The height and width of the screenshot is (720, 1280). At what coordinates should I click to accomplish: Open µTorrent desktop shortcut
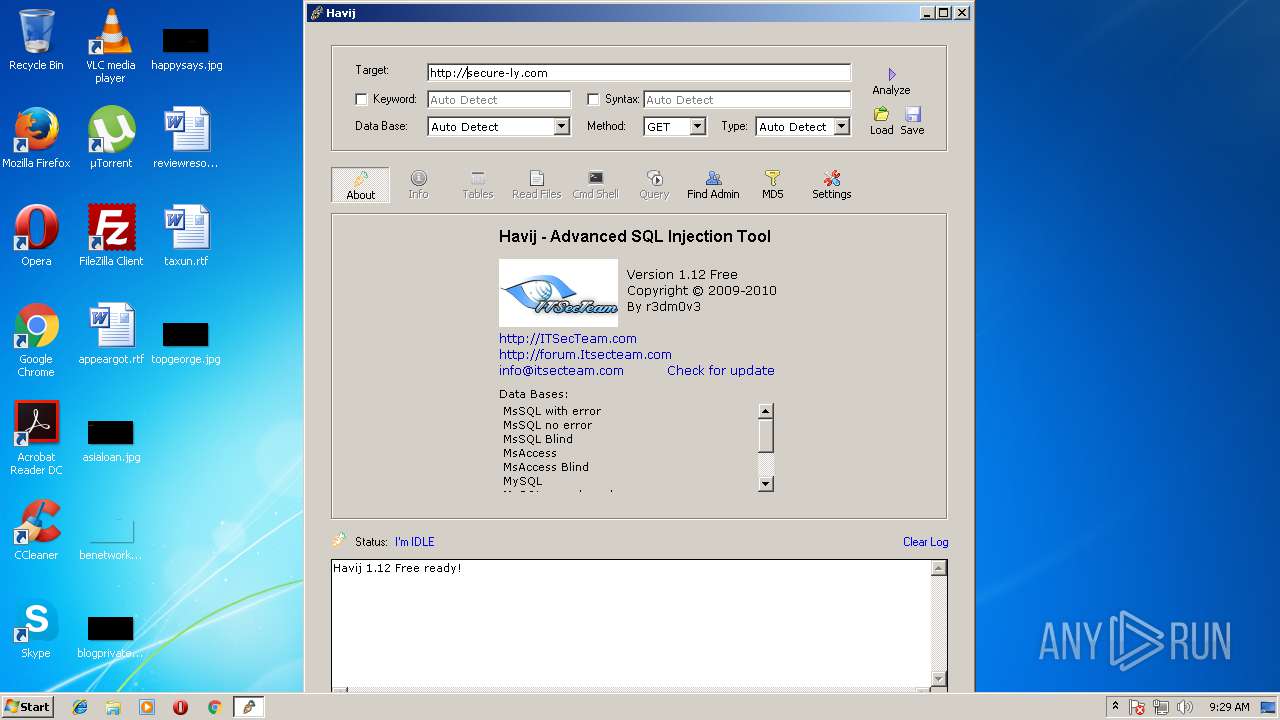[x=110, y=138]
